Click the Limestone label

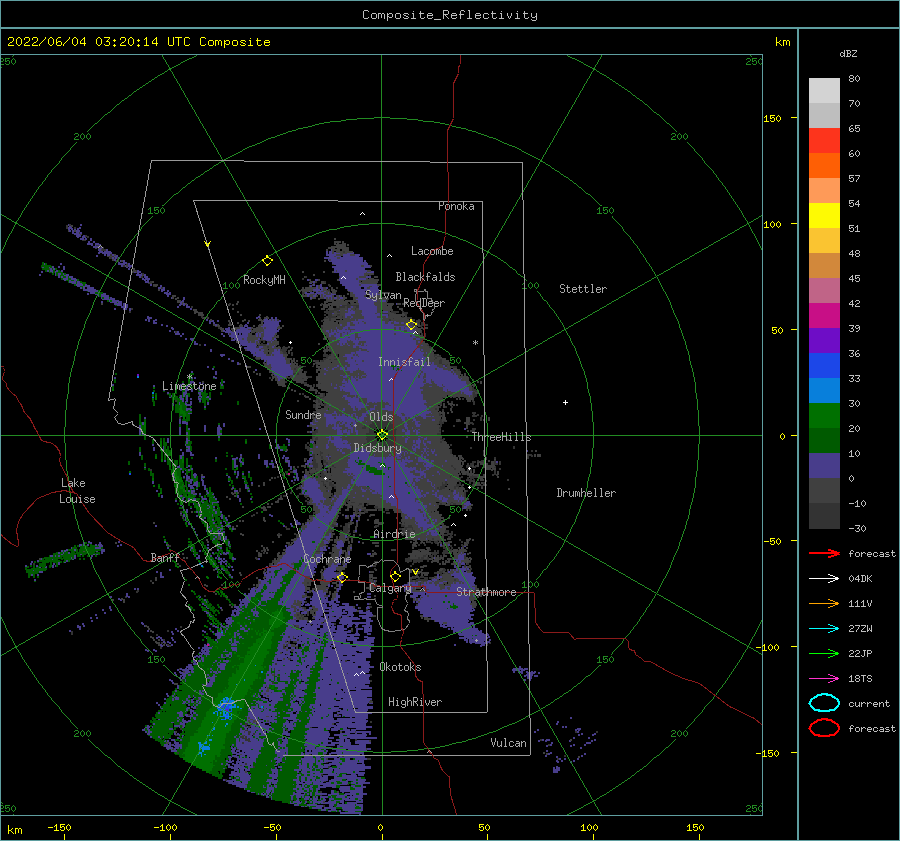tap(189, 386)
